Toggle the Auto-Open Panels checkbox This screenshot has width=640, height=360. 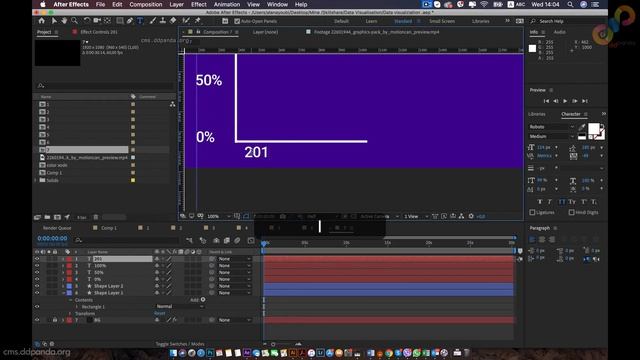(237, 21)
